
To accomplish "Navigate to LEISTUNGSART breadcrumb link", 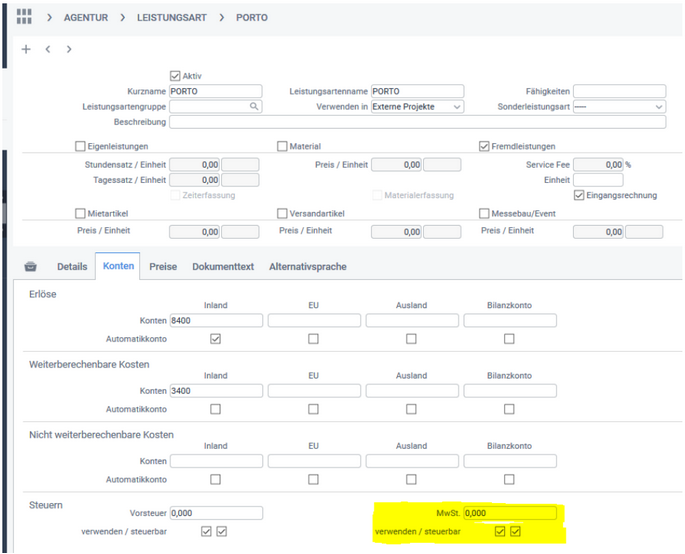I will point(174,18).
